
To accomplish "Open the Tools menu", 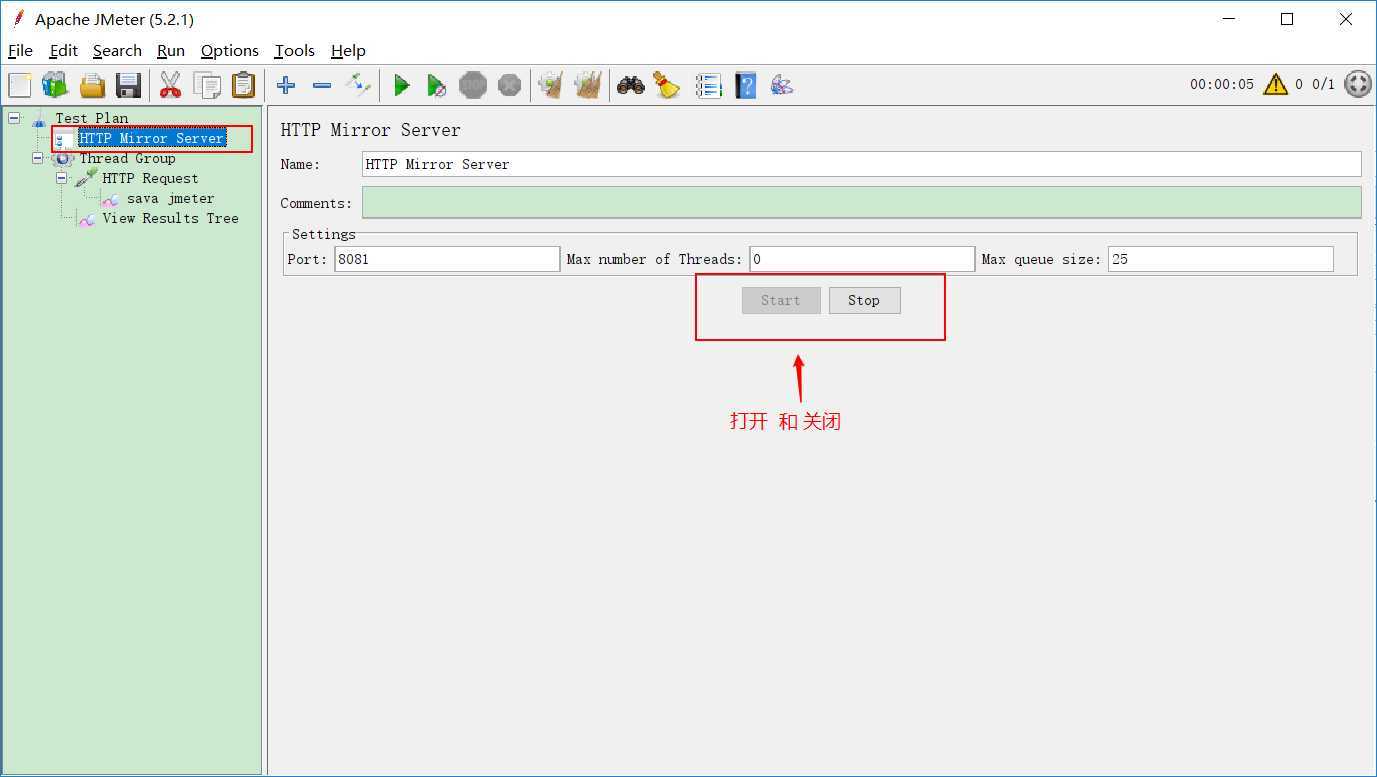I will [294, 50].
